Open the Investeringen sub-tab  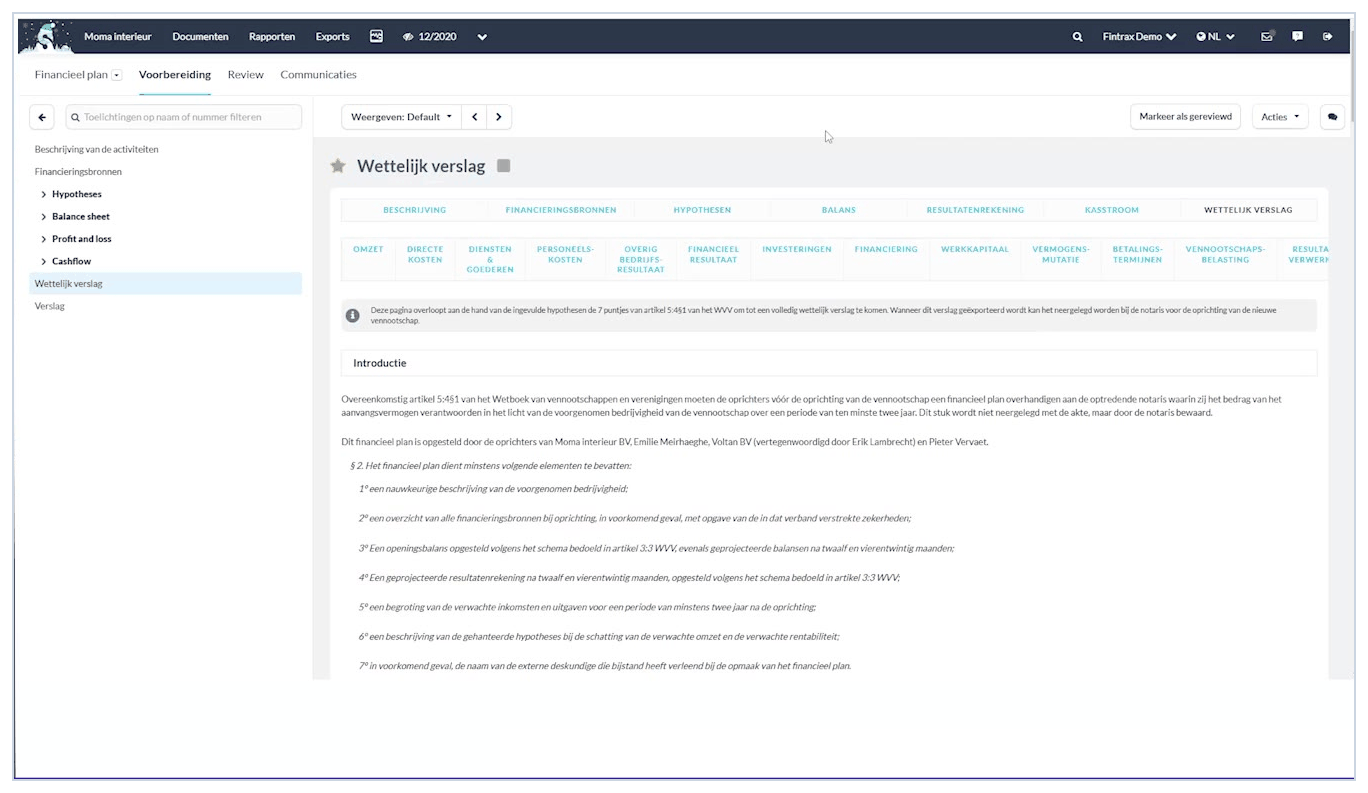coord(796,249)
